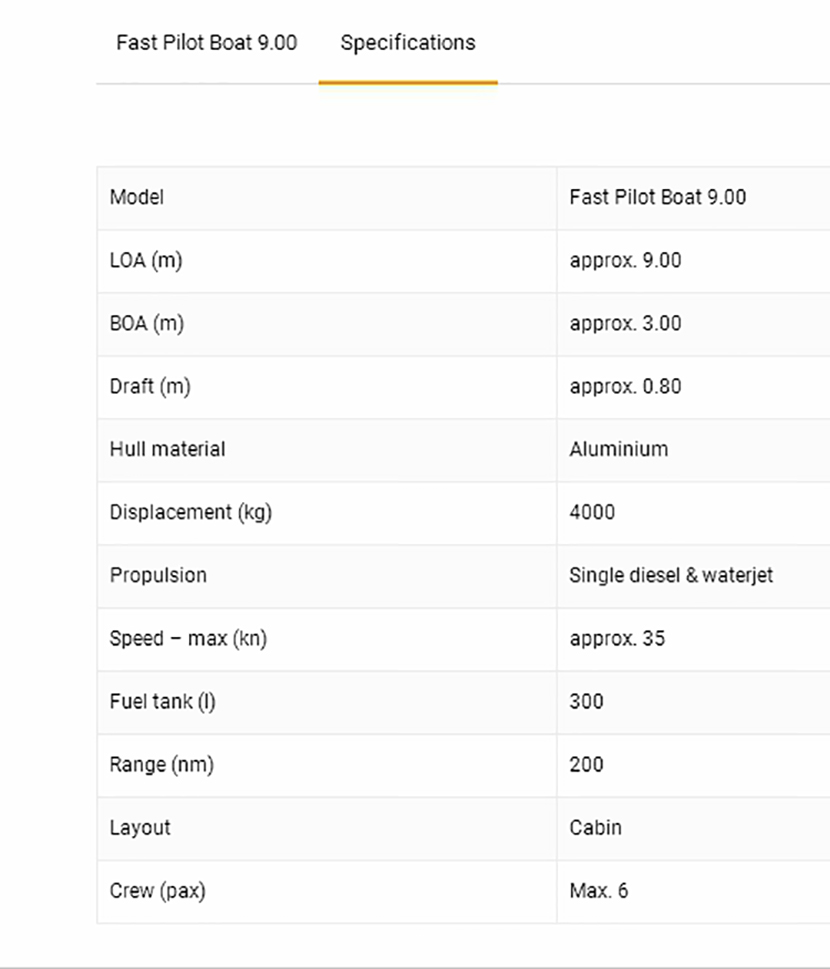Select the BOA (m) row label

click(x=146, y=323)
